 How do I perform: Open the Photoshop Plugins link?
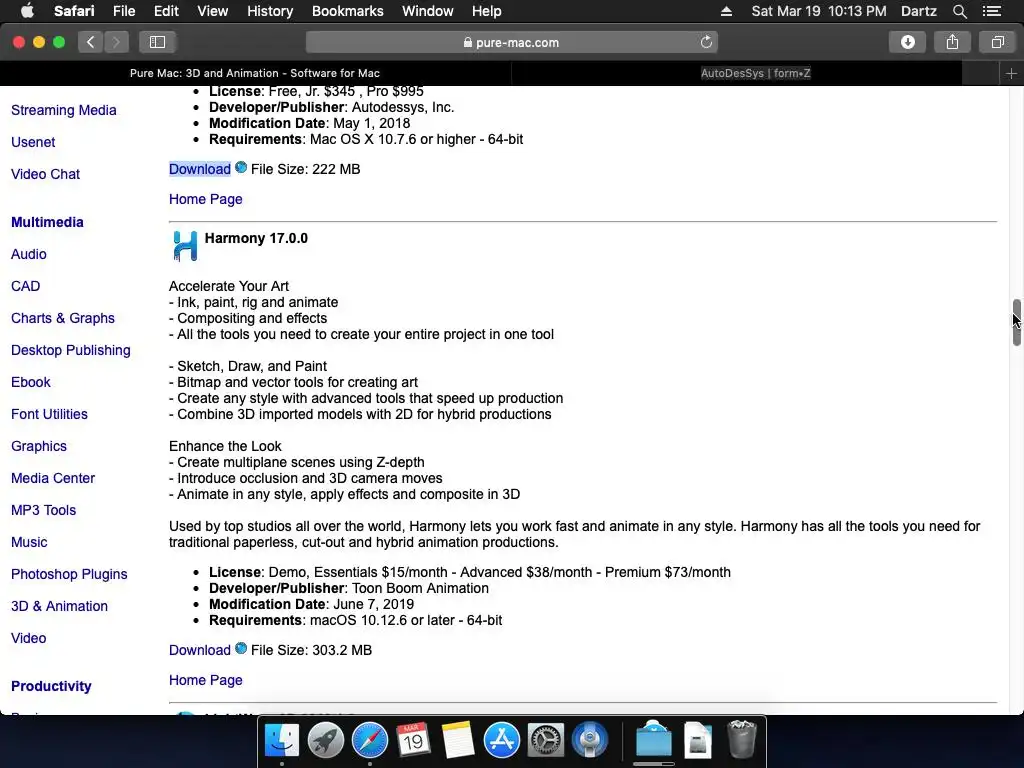69,574
